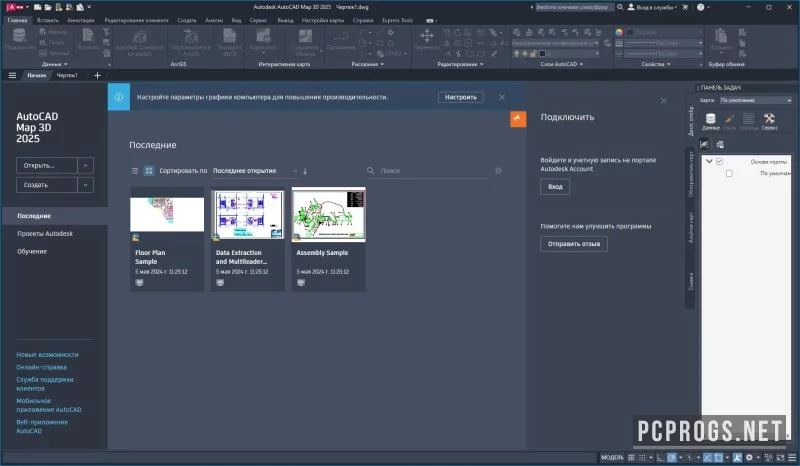This screenshot has height=466, width=800.
Task: Toggle the grid display in status bar
Action: 631,458
